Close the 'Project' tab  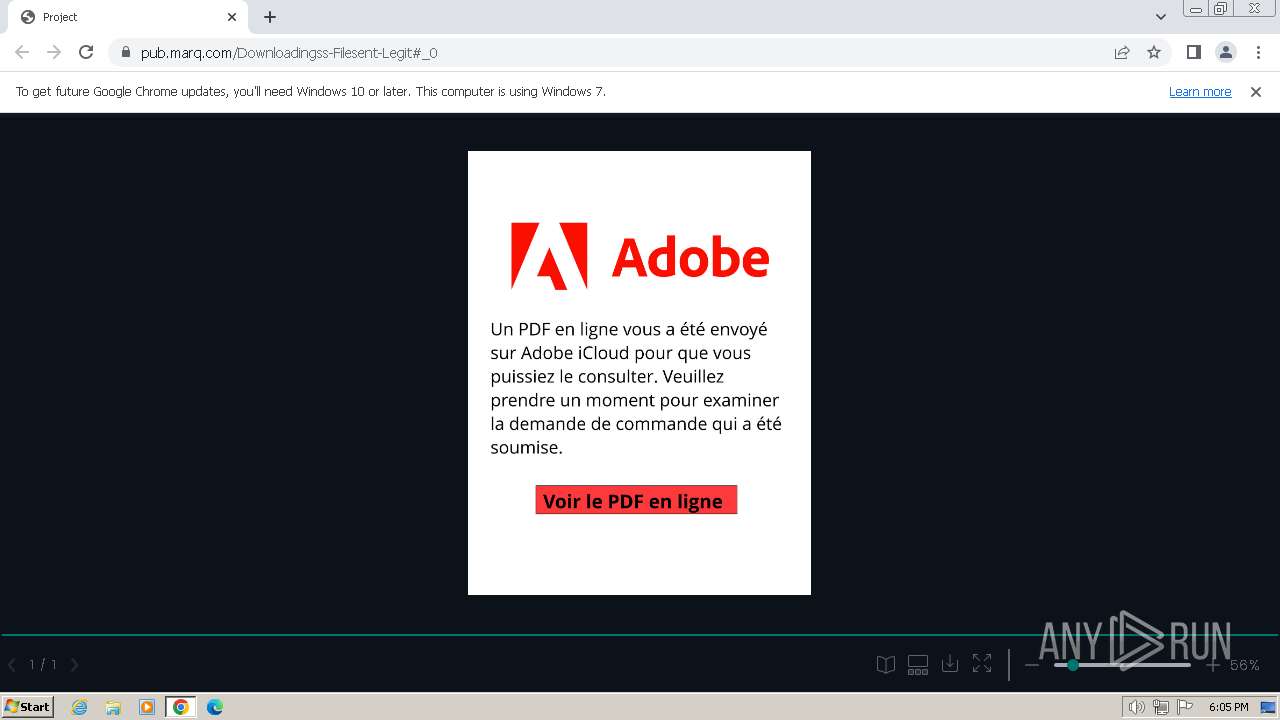click(232, 17)
